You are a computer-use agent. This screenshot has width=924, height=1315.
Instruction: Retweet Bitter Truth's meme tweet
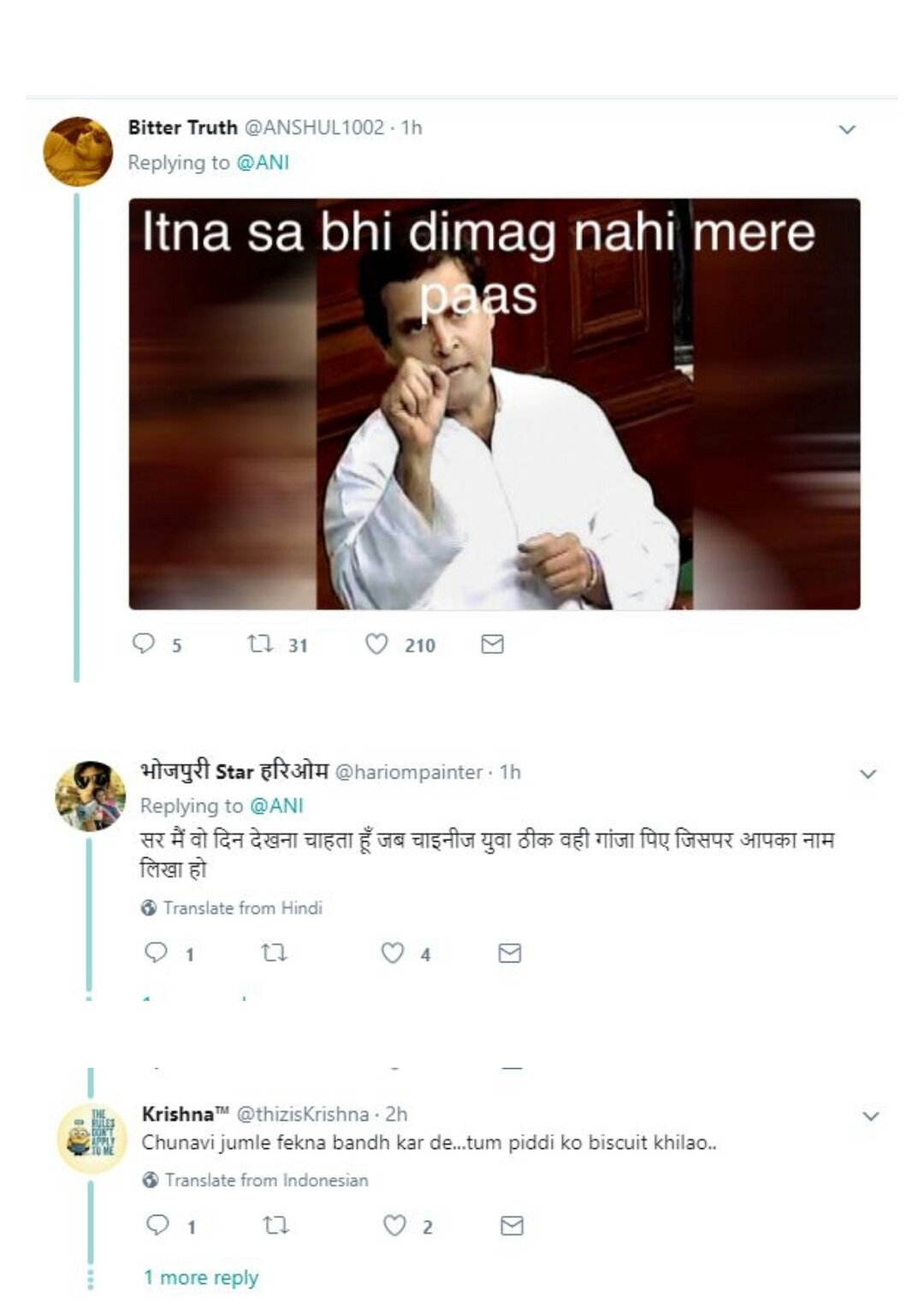(x=259, y=643)
